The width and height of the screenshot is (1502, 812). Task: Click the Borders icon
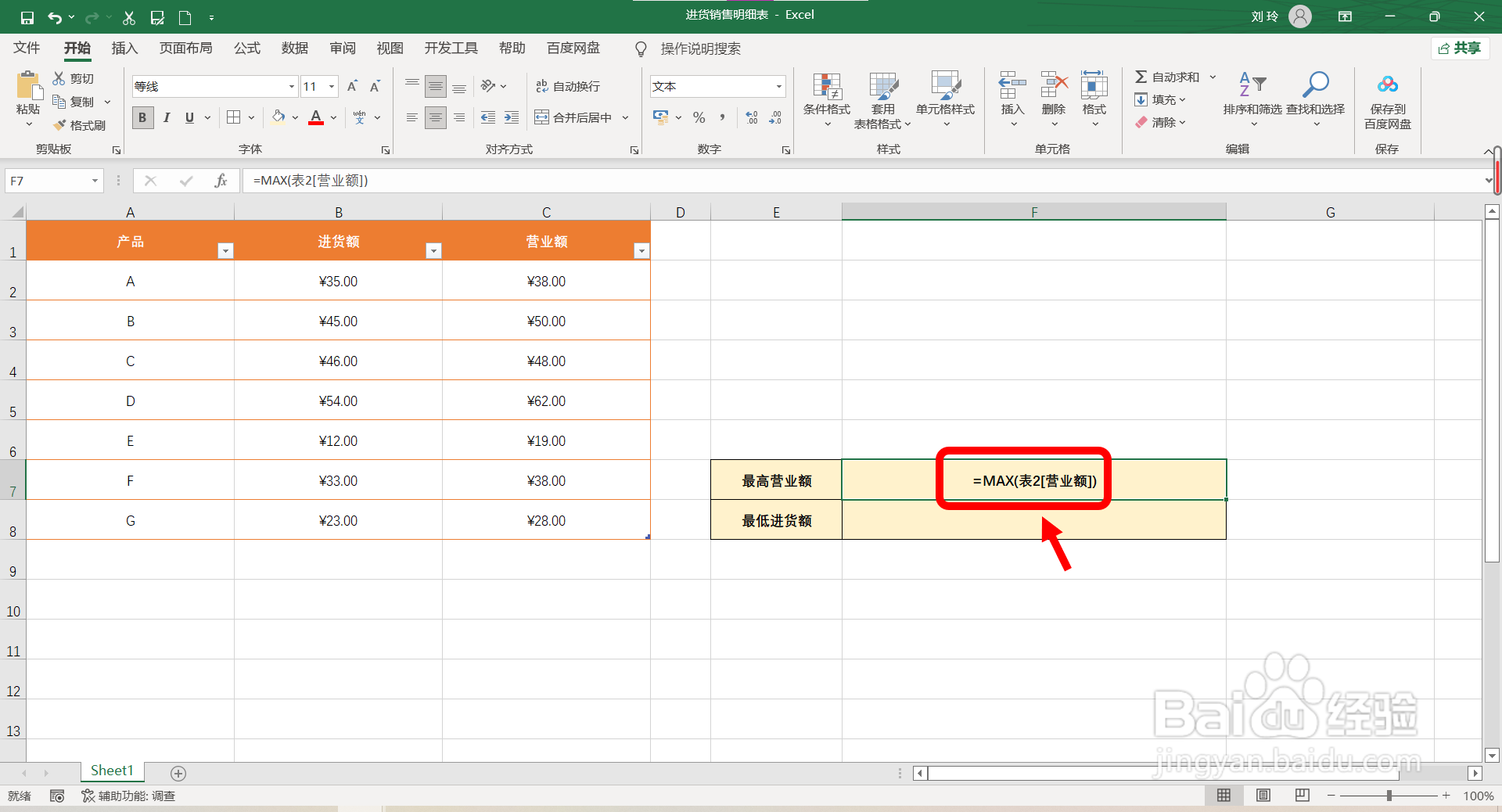(233, 117)
